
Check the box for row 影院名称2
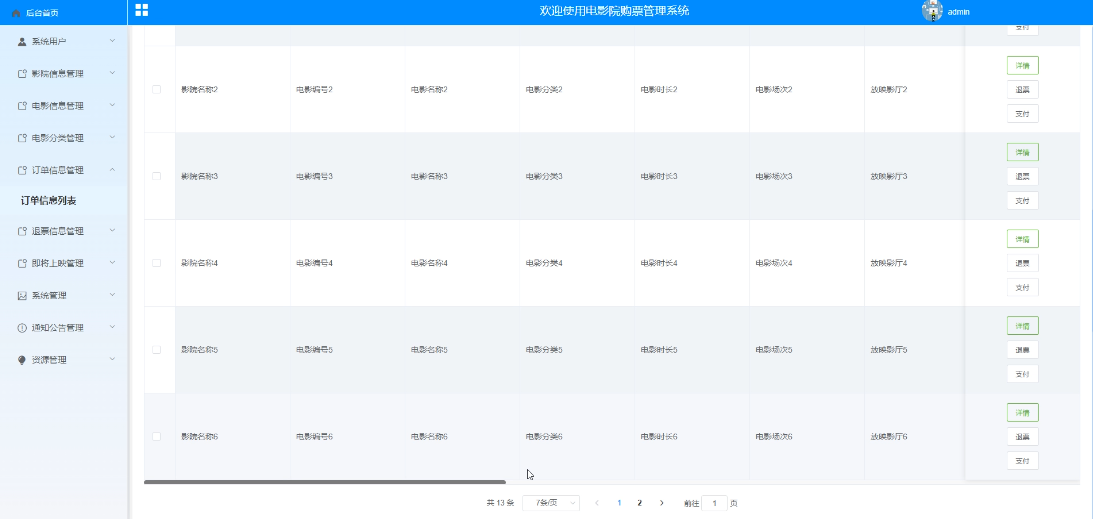click(156, 89)
